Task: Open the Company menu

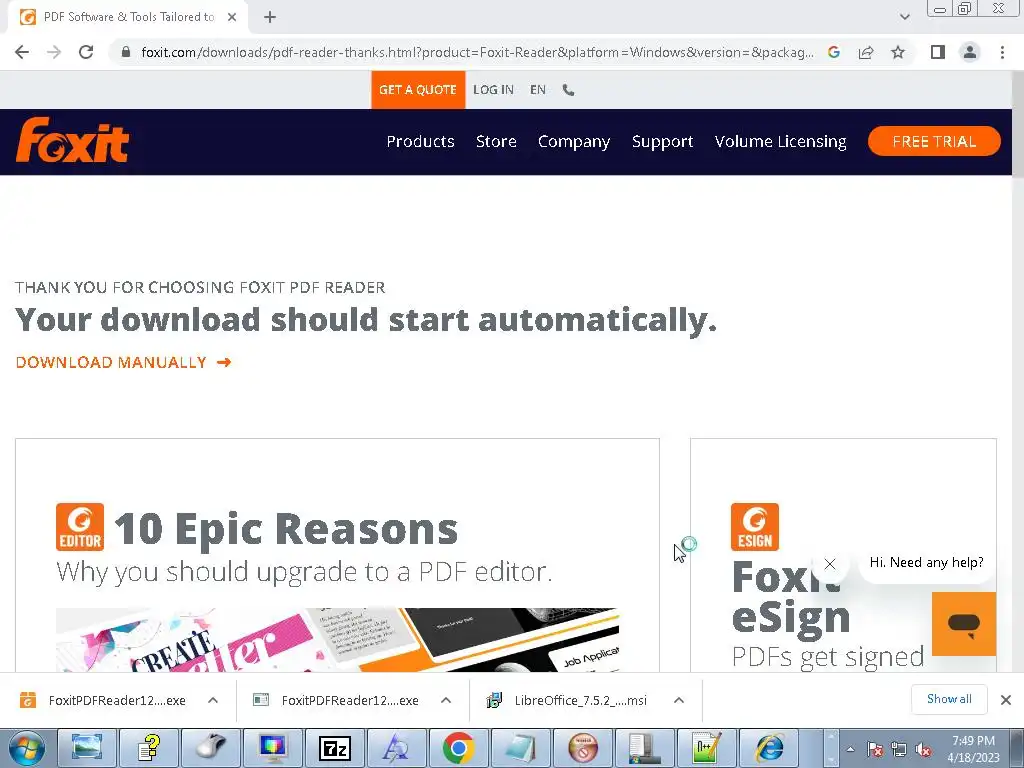Action: (573, 142)
